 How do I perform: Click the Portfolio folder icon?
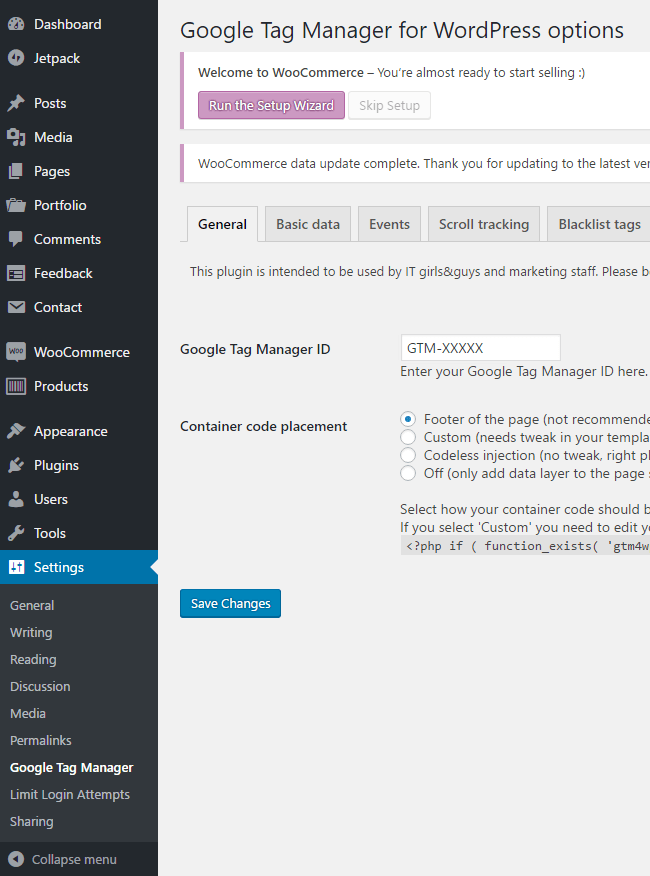pos(16,205)
